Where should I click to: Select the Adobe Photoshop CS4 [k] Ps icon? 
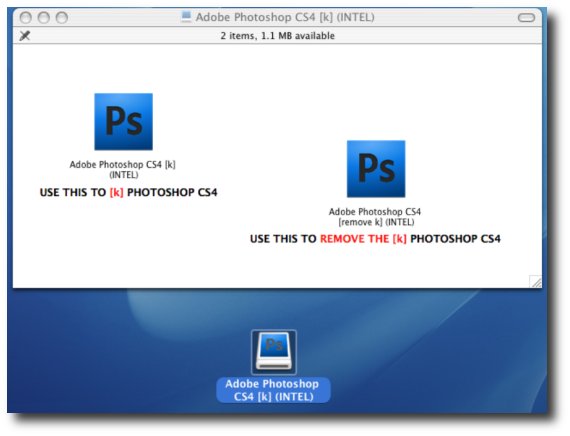coord(124,121)
